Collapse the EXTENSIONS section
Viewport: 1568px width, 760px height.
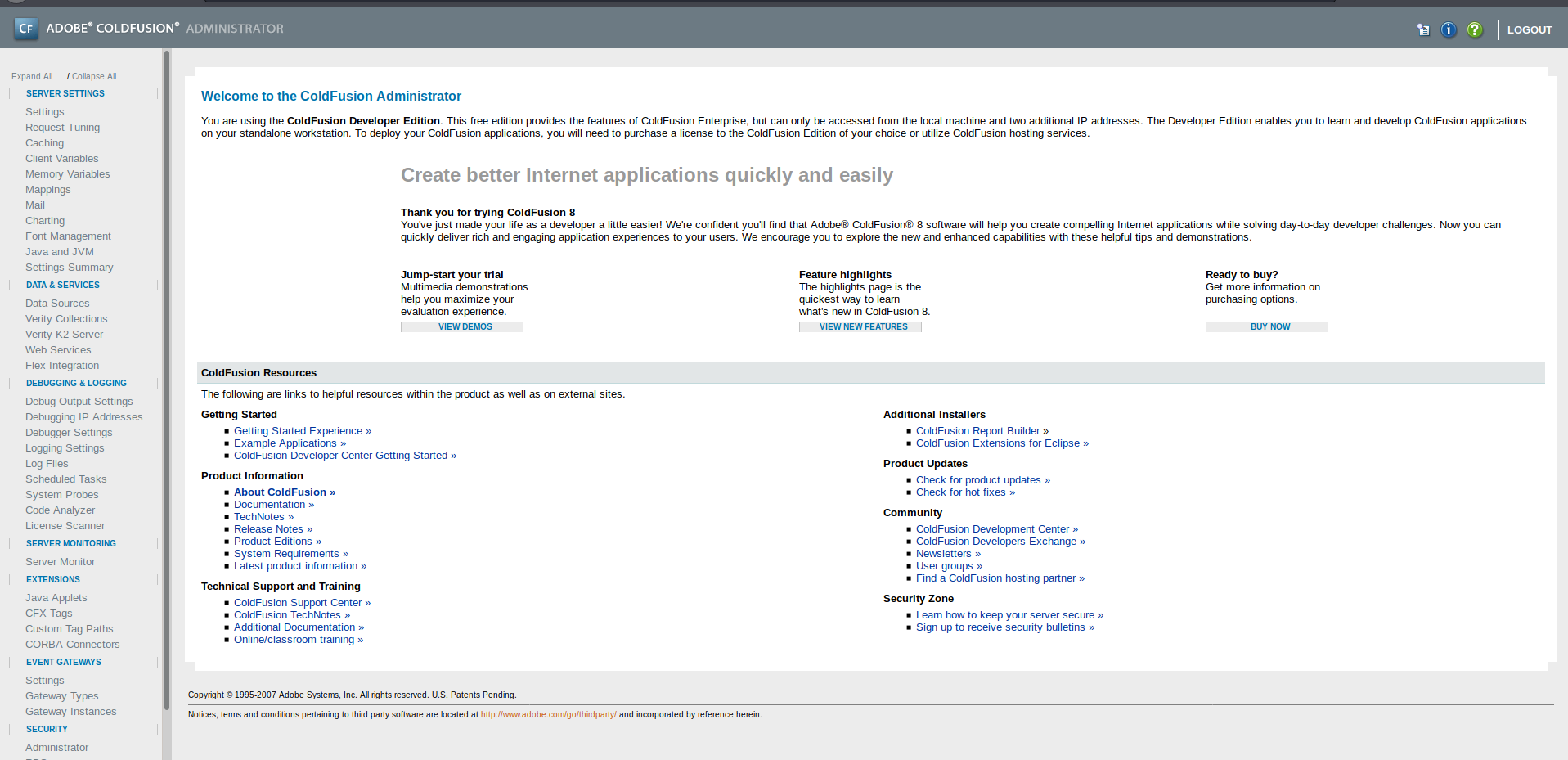point(53,579)
